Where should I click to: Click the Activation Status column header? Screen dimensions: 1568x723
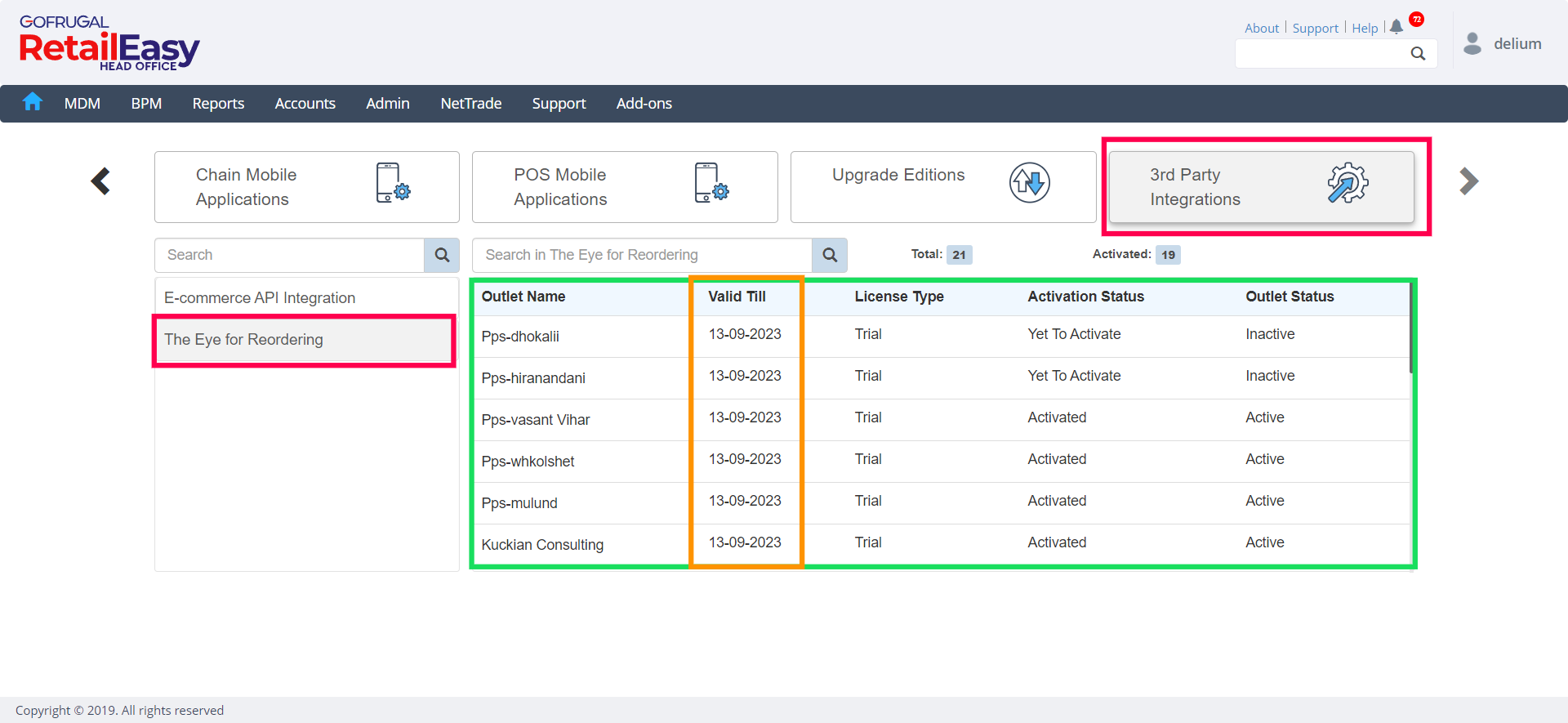pos(1085,297)
